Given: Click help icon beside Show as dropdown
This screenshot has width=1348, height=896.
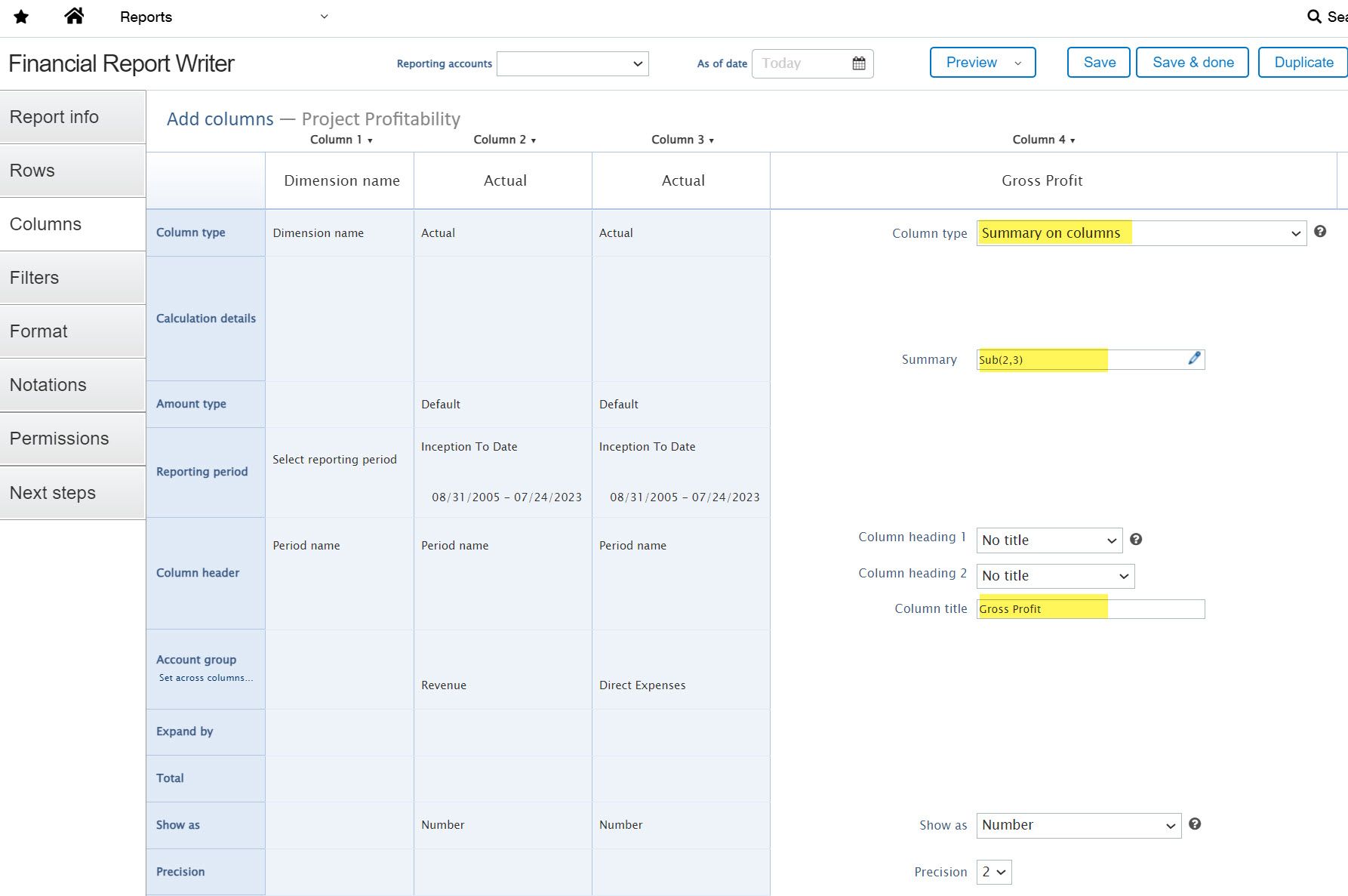Looking at the screenshot, I should pos(1195,824).
